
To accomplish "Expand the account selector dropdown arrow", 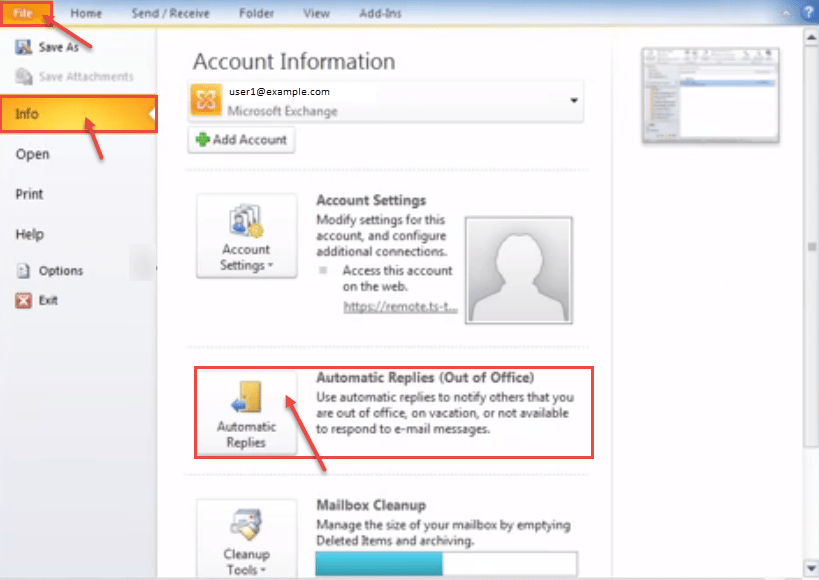I will click(574, 100).
